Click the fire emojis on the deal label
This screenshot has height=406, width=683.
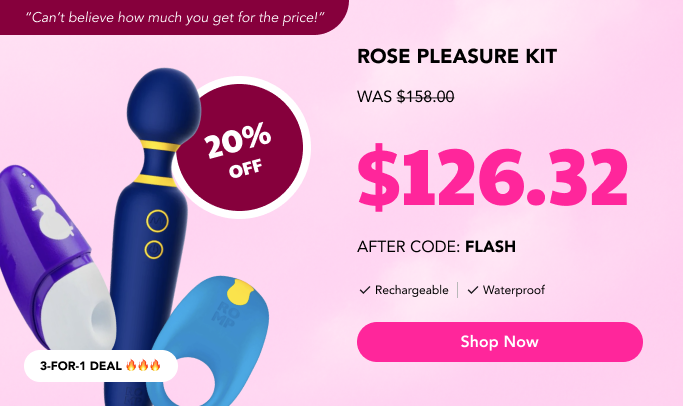click(143, 365)
